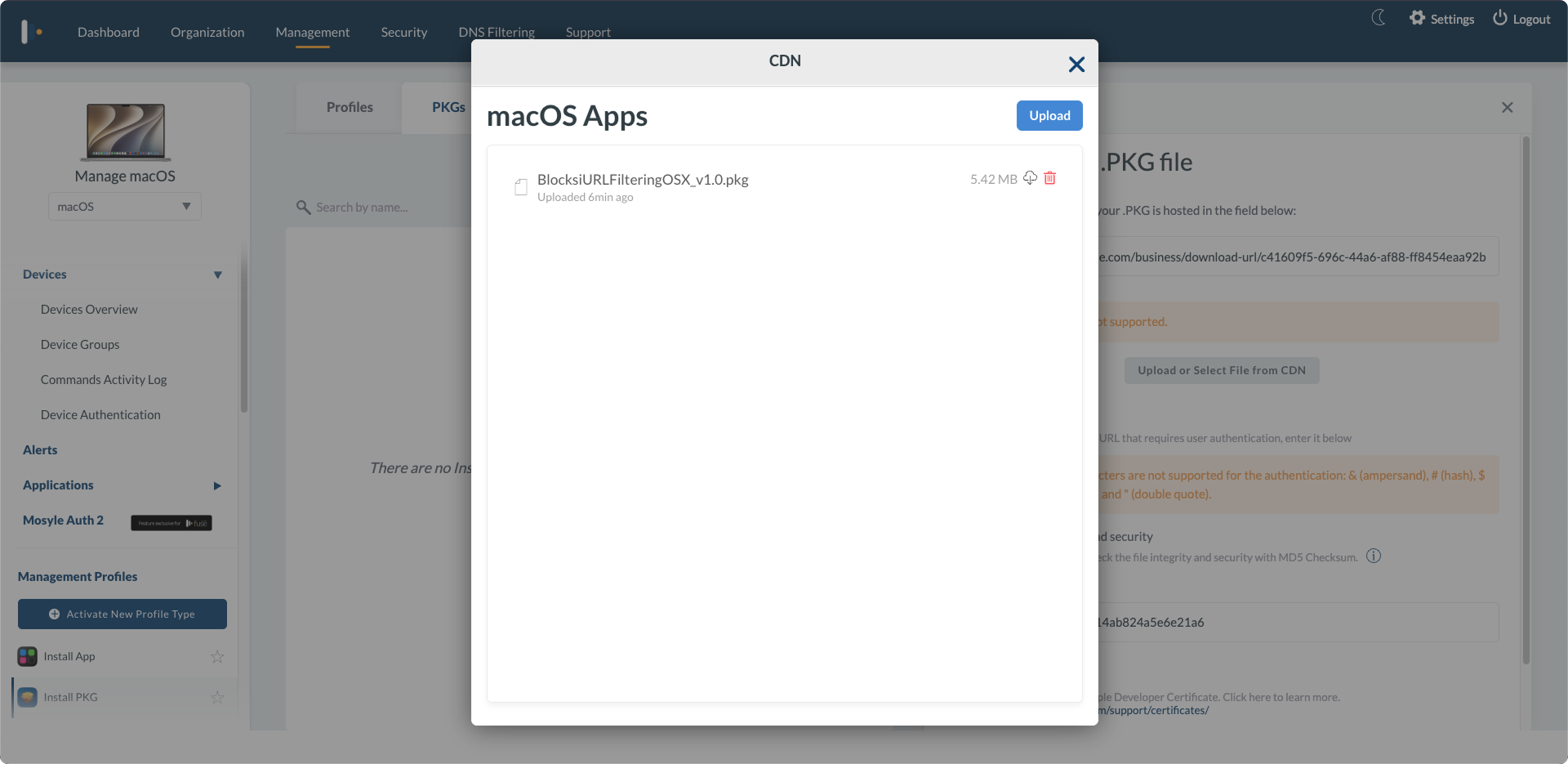Screen dimensions: 1568x764
Task: Click the sidebar vertical scrollbar
Action: coord(243,327)
